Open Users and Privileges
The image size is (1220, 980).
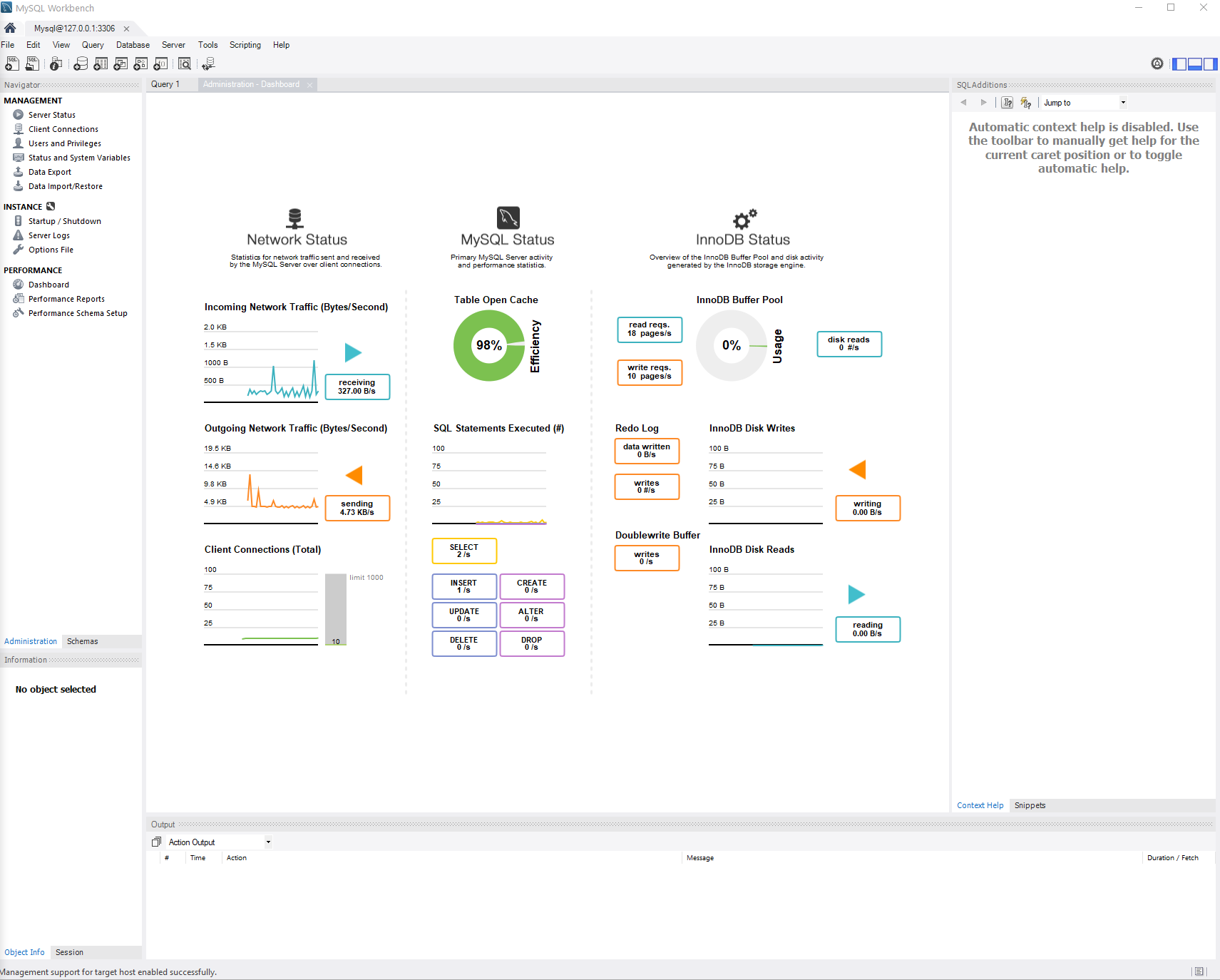65,143
